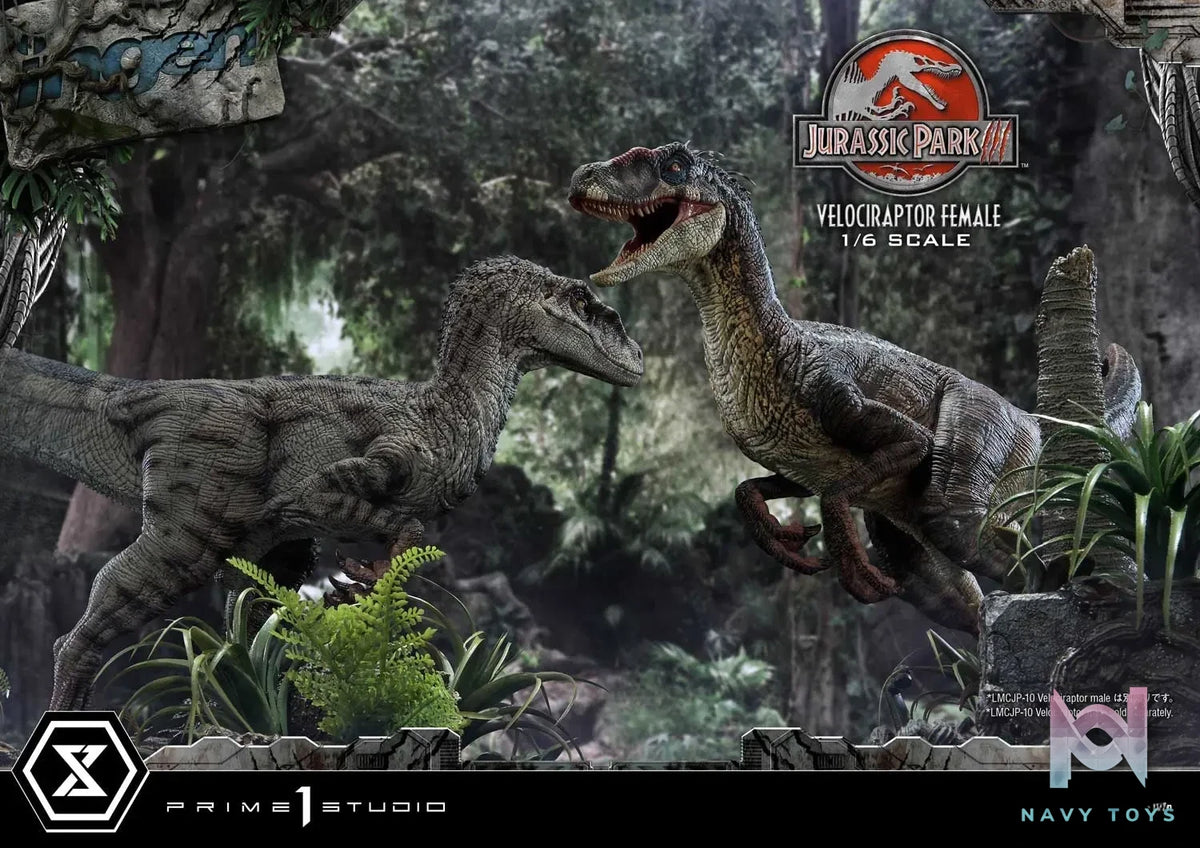Click the PRIME 1 STUDIO wordmark
The height and width of the screenshot is (848, 1200).
[306, 806]
